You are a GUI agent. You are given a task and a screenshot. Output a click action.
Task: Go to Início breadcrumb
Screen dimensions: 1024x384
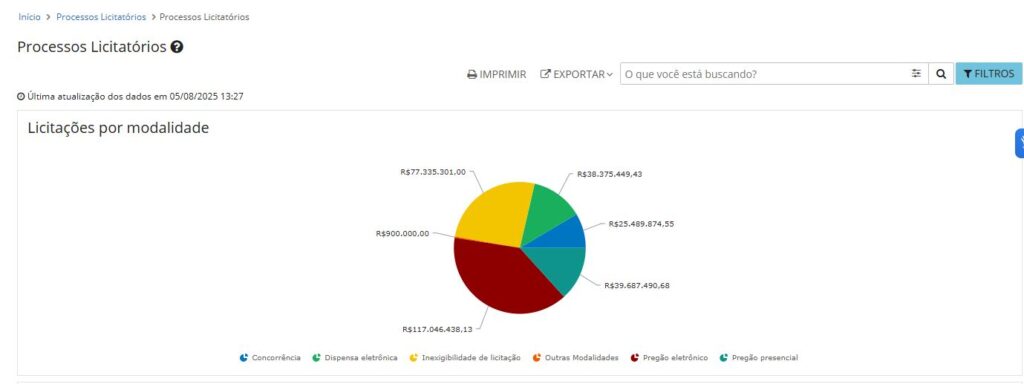(x=29, y=17)
